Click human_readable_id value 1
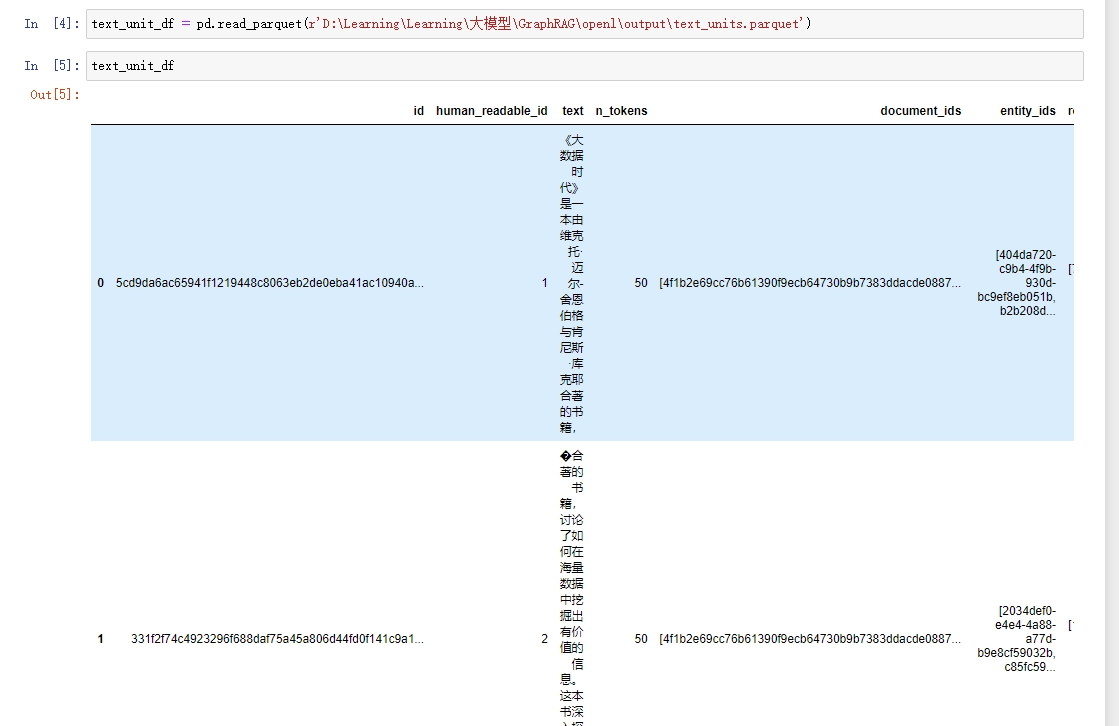This screenshot has width=1119, height=726. 545,283
